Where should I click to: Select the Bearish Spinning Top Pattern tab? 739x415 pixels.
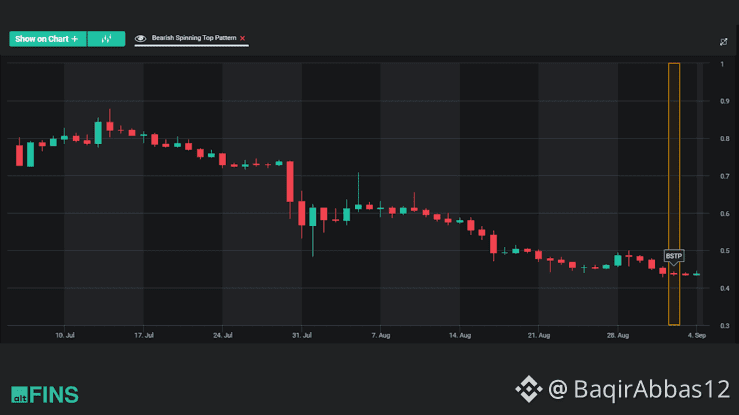click(x=191, y=38)
